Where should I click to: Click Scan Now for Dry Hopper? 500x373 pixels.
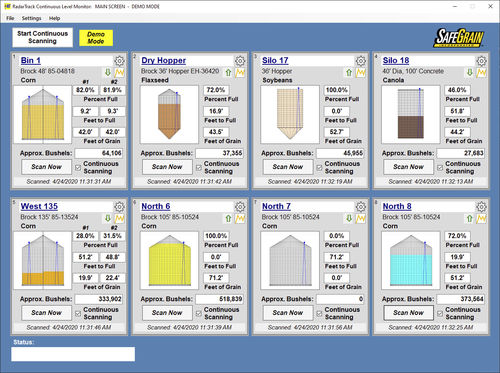click(x=167, y=167)
